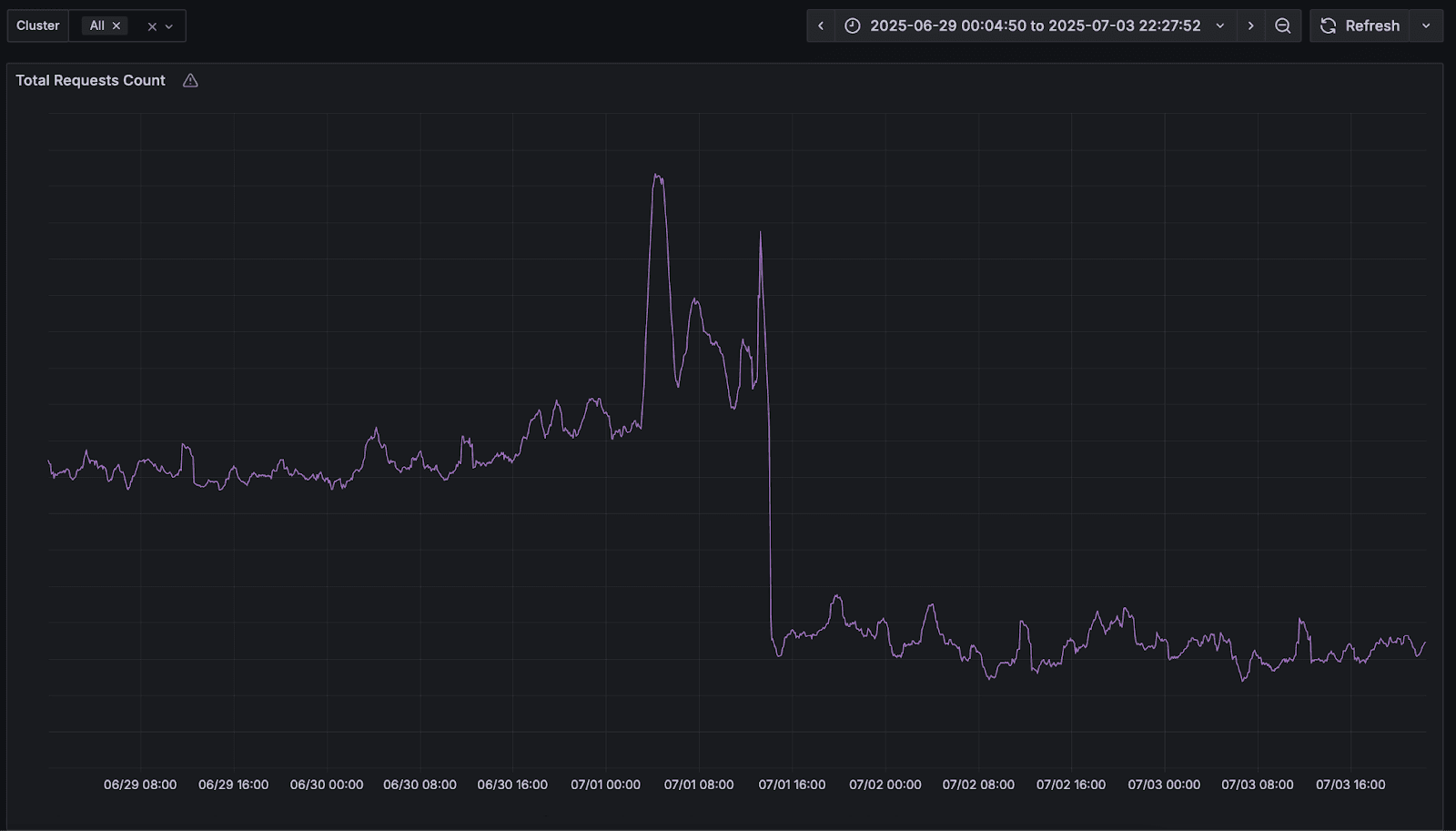
Task: Click the warning triangle beside Total Requests Count
Action: click(190, 80)
